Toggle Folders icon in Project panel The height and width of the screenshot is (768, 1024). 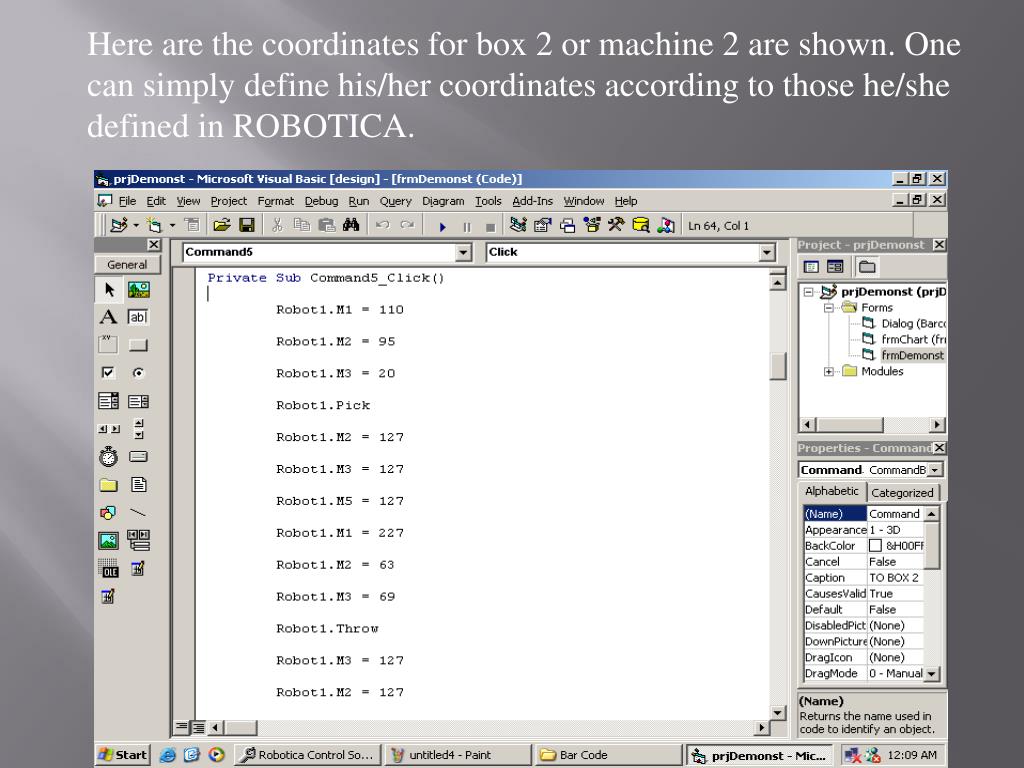(867, 266)
